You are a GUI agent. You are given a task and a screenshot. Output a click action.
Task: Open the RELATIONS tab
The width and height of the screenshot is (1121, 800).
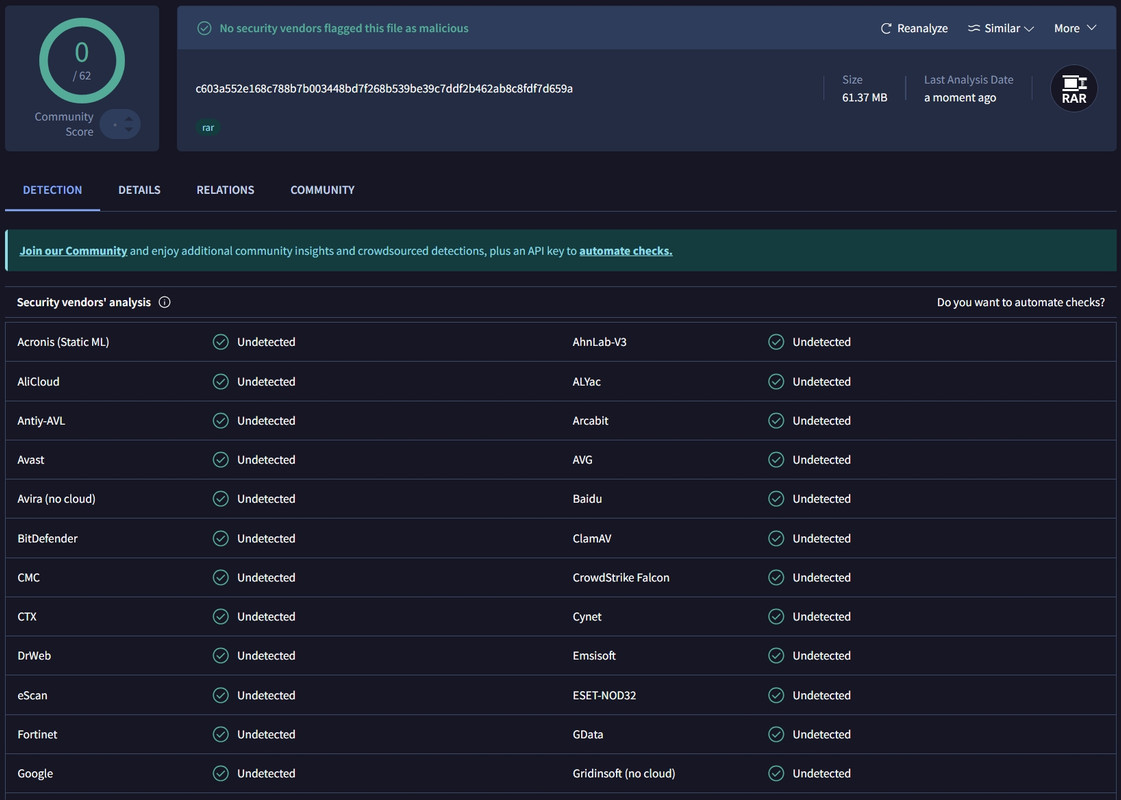(x=225, y=190)
